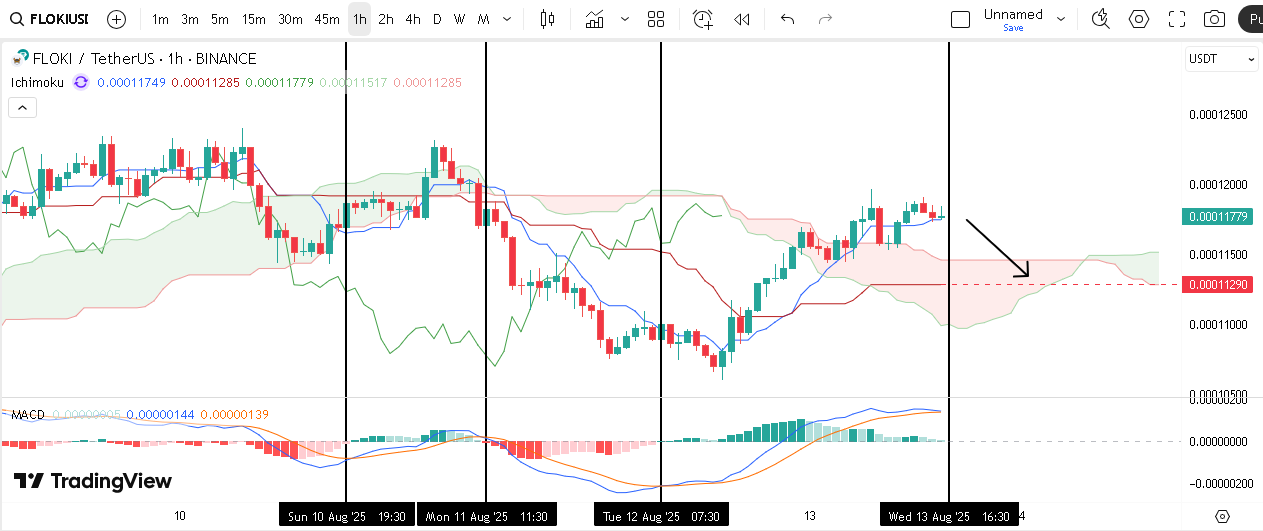Create an alert with alarm clock icon
The height and width of the screenshot is (531, 1263).
tap(703, 19)
